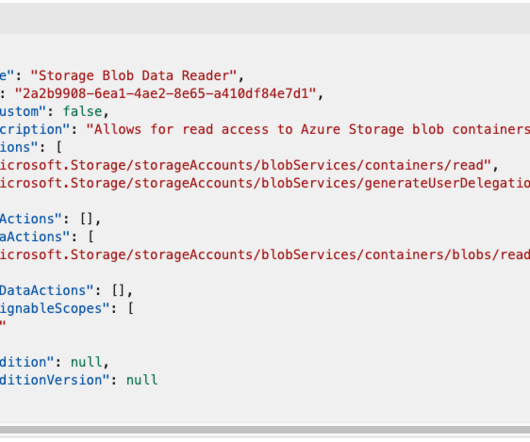Click the containers/blobs/read data action line
Image resolution: width=530 pixels, height=442 pixels.
tap(265, 254)
